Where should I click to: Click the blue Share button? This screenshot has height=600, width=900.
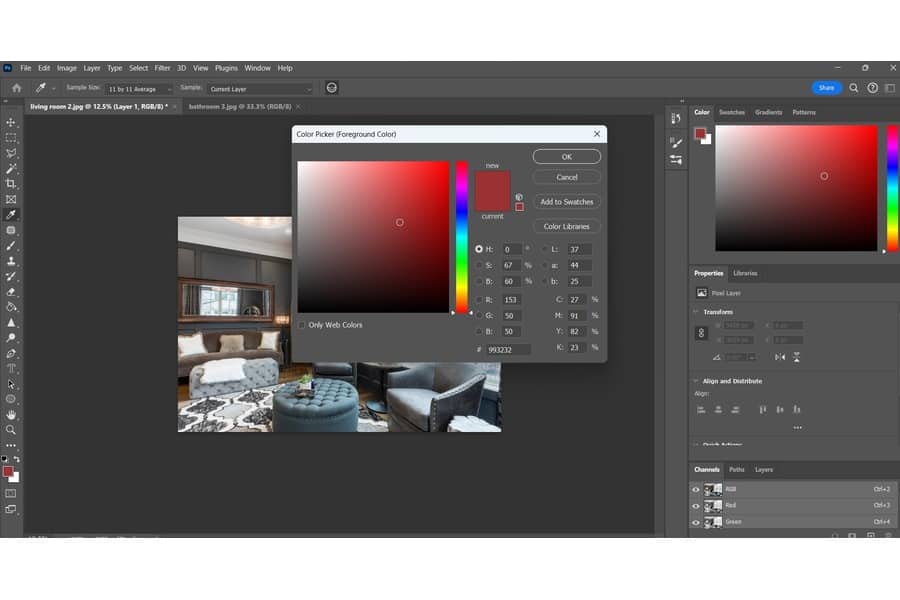pos(827,88)
